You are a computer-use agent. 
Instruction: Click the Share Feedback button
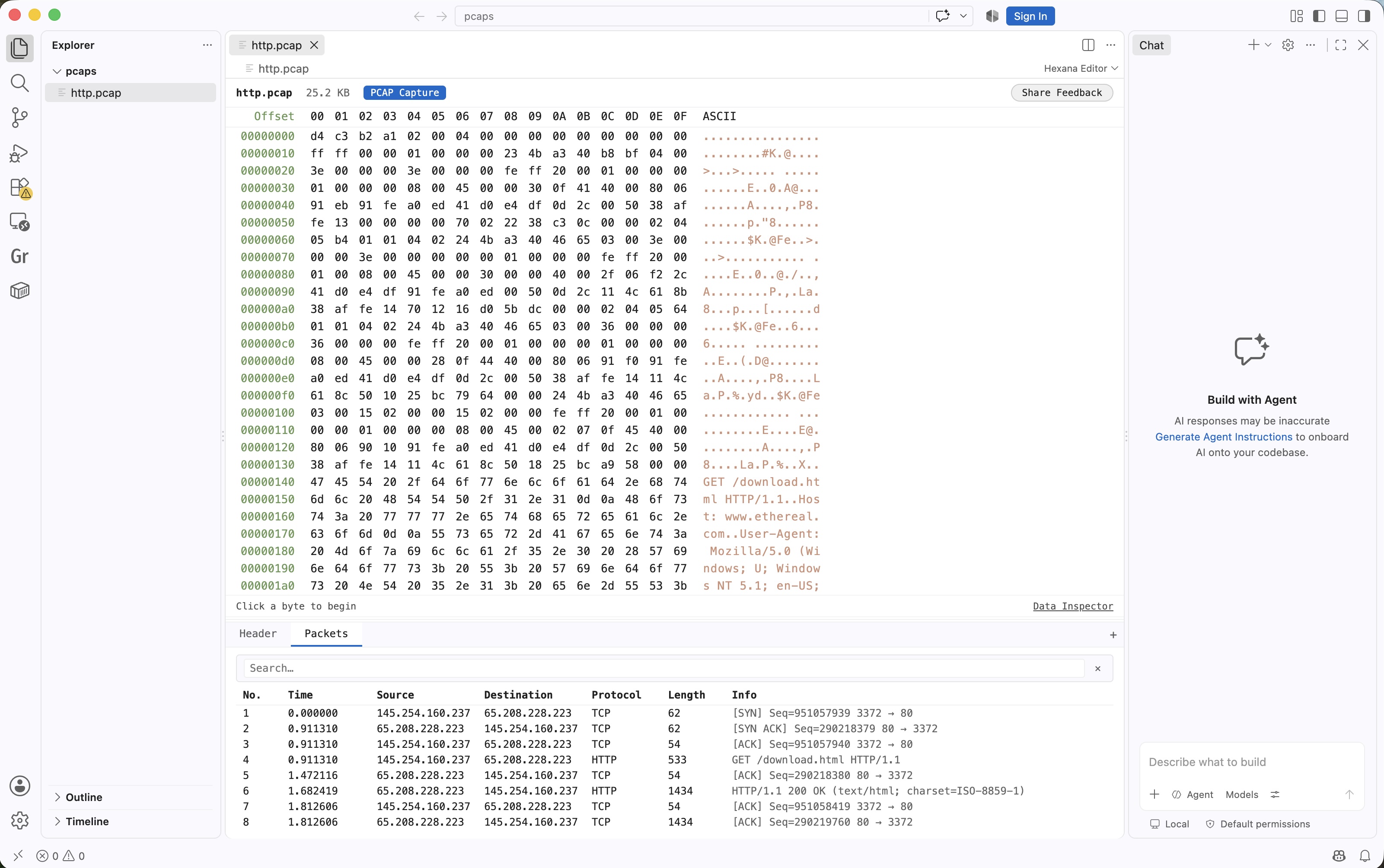[1062, 93]
